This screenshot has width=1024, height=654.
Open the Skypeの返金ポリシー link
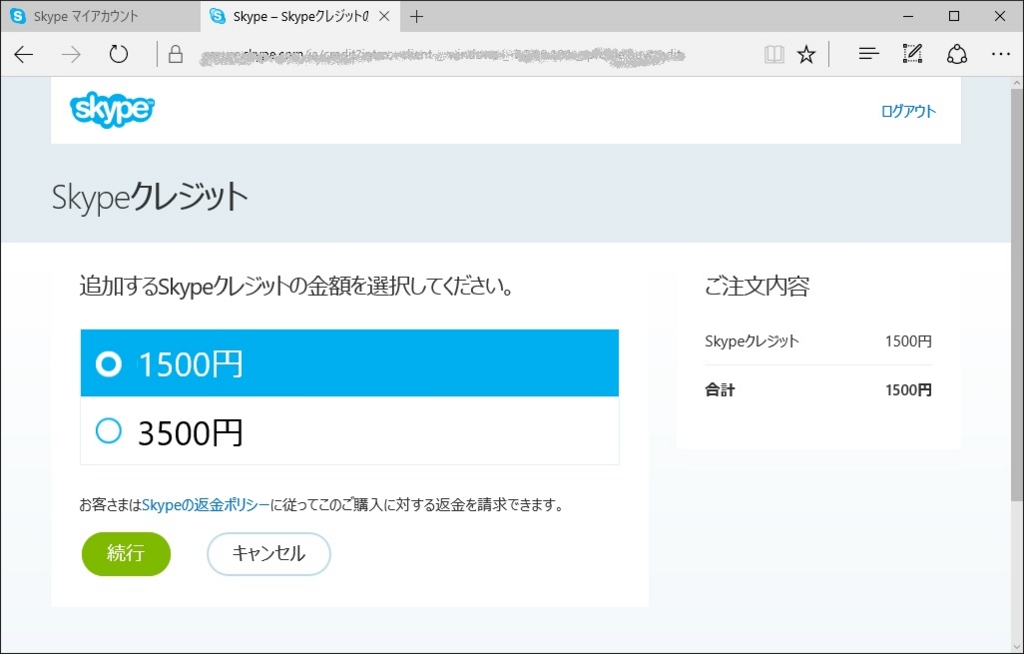click(205, 504)
